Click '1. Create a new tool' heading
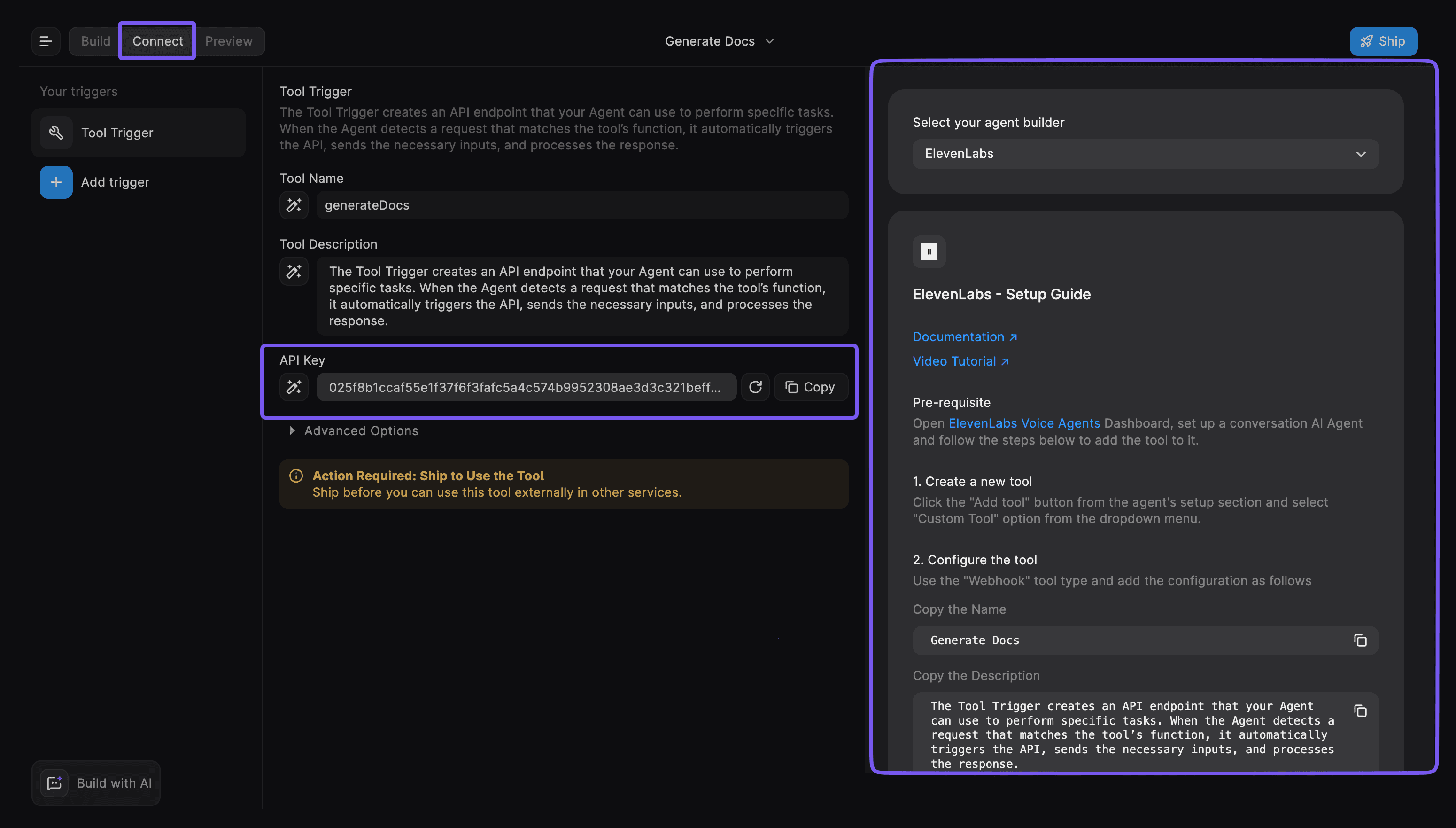 972,481
